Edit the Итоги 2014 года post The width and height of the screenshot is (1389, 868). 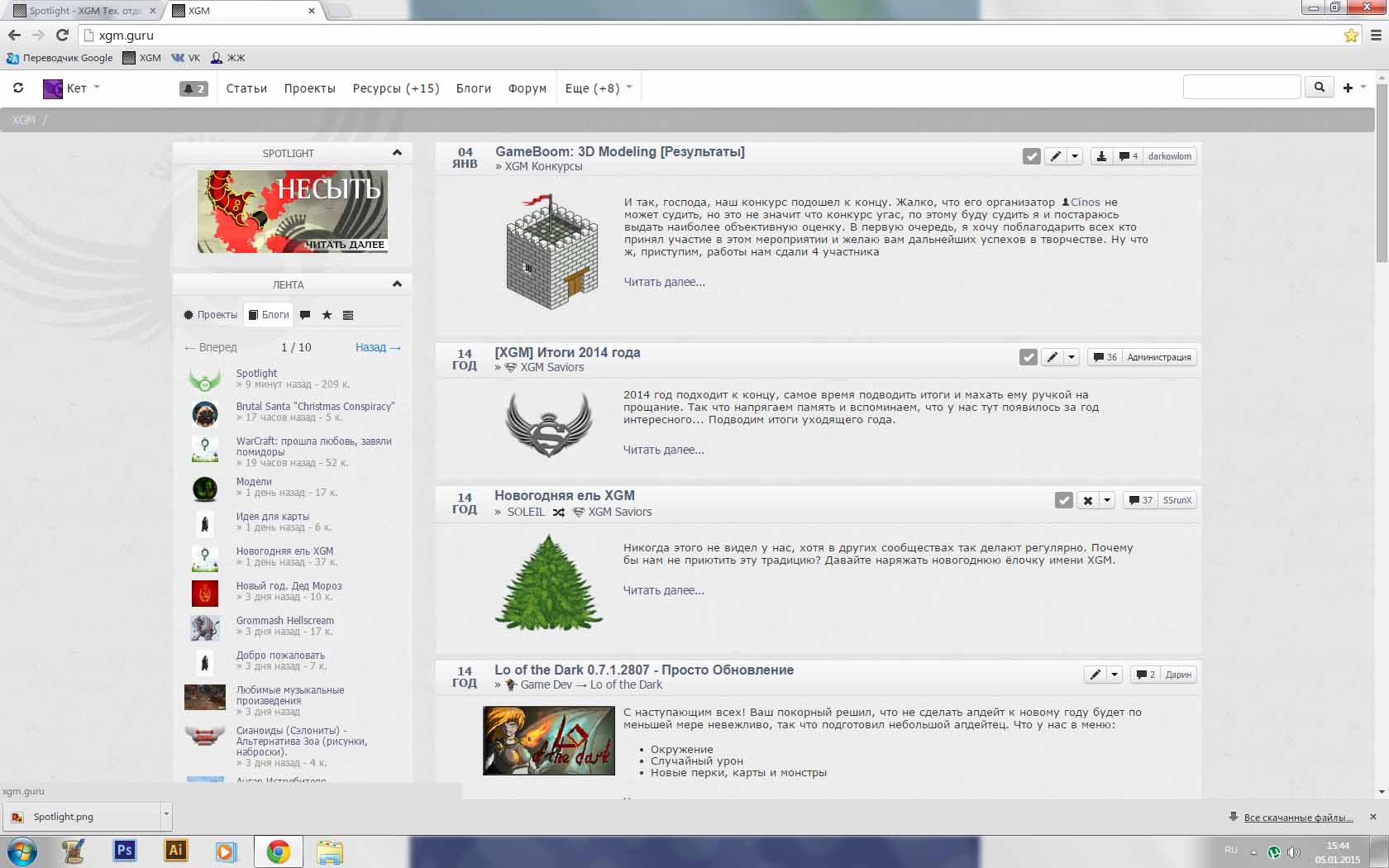click(x=1052, y=357)
